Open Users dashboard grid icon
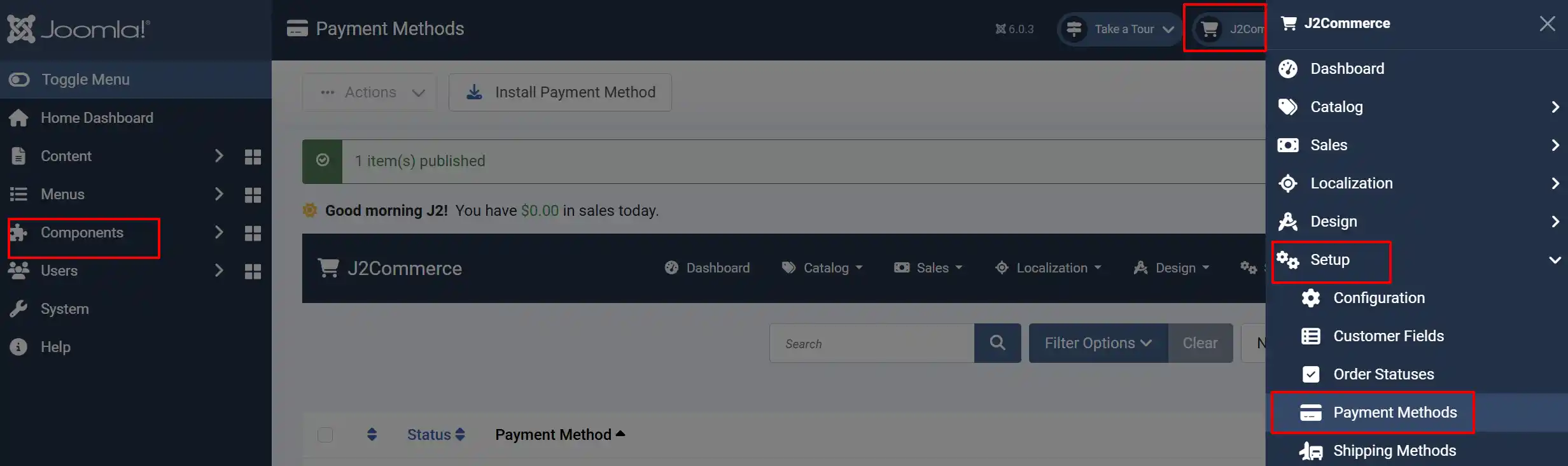1568x466 pixels. [x=253, y=271]
